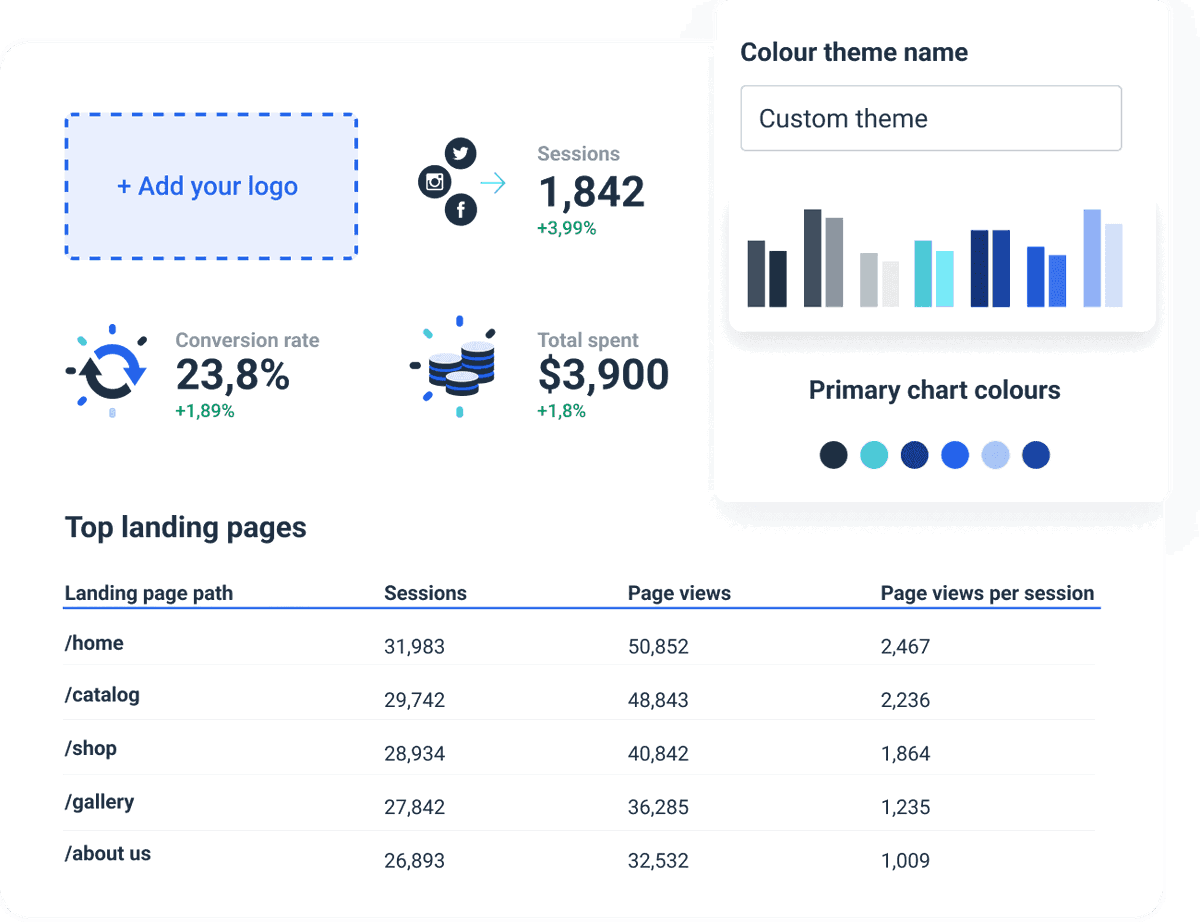Viewport: 1200px width, 923px height.
Task: Open the /about us landing page
Action: point(107,853)
